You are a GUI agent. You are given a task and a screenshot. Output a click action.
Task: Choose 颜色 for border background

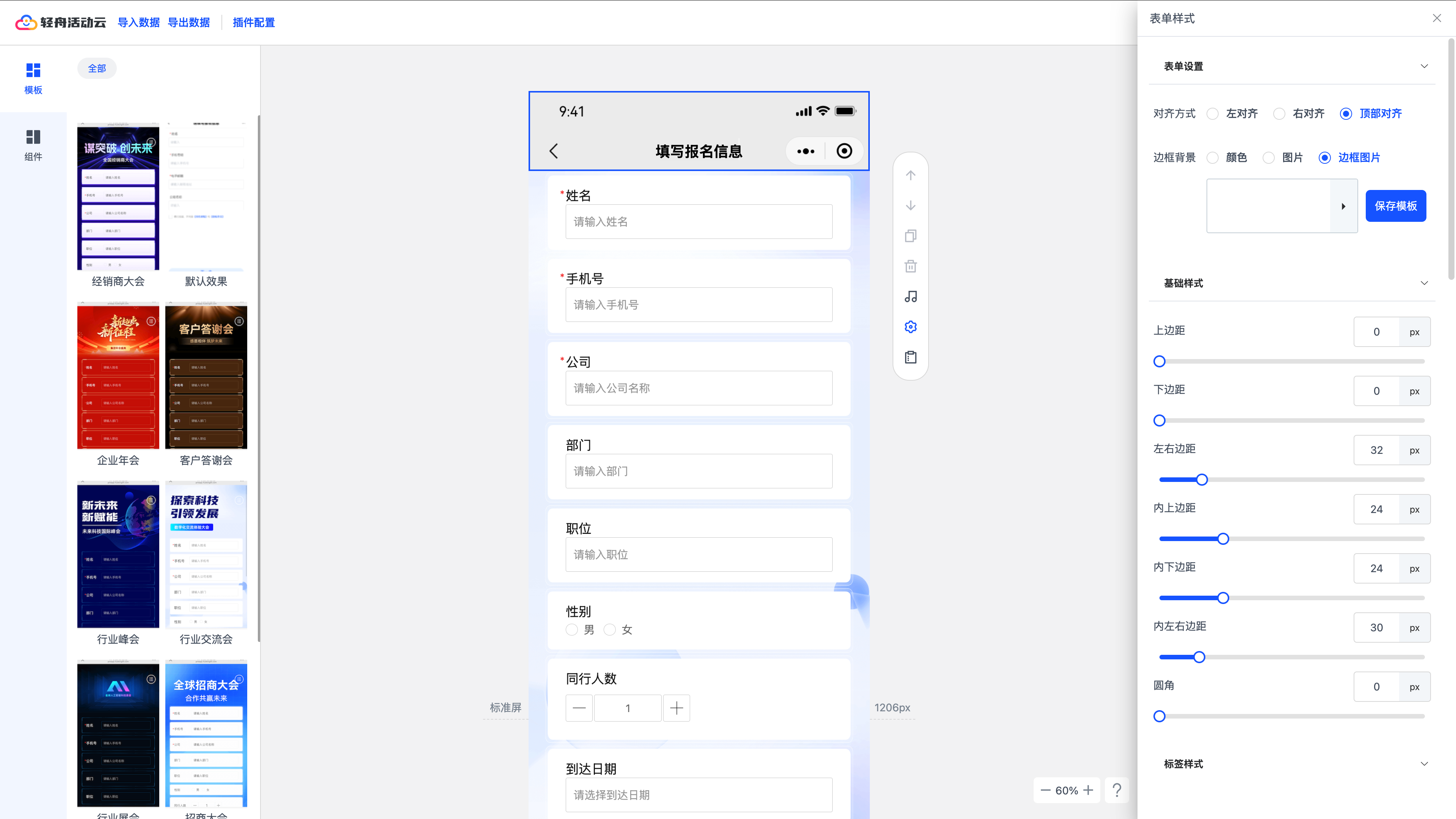pos(1213,158)
